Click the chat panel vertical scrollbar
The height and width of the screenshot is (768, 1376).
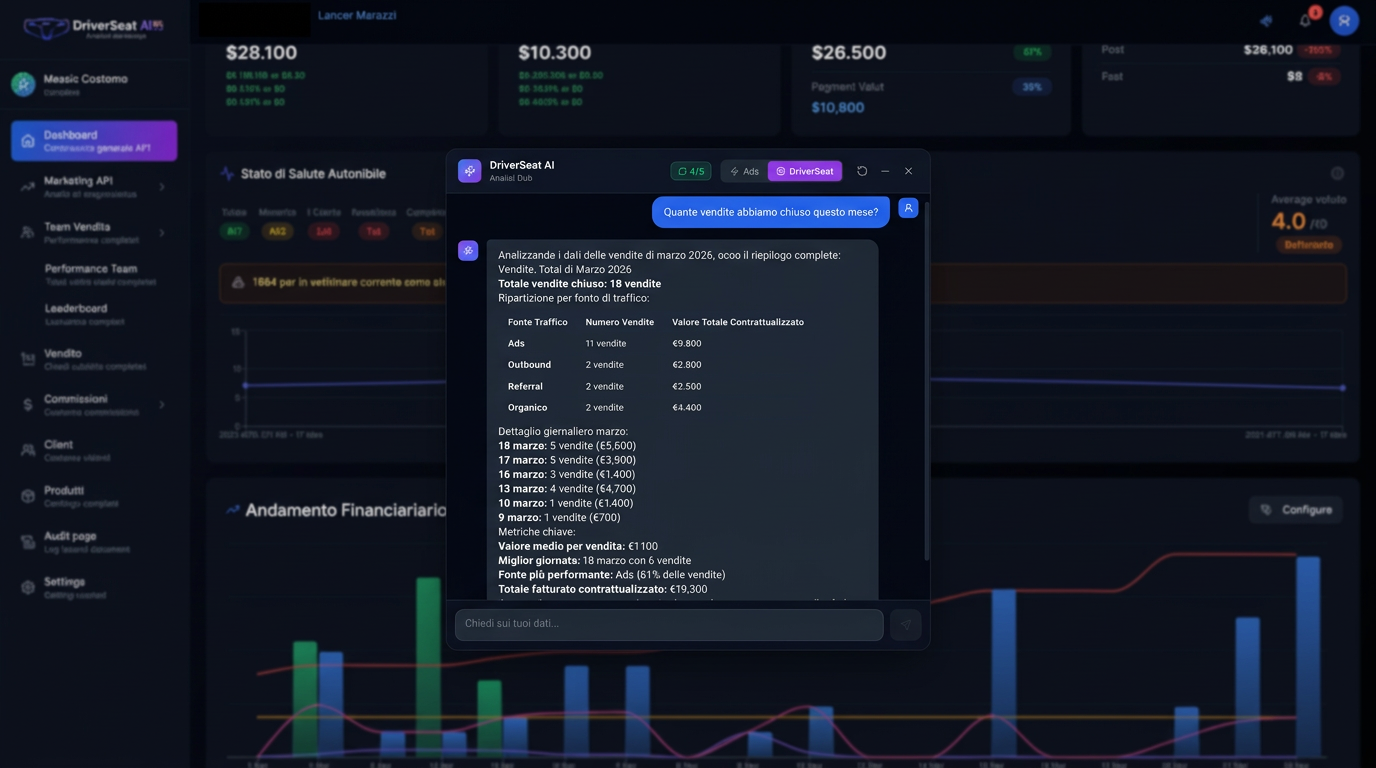(927, 380)
